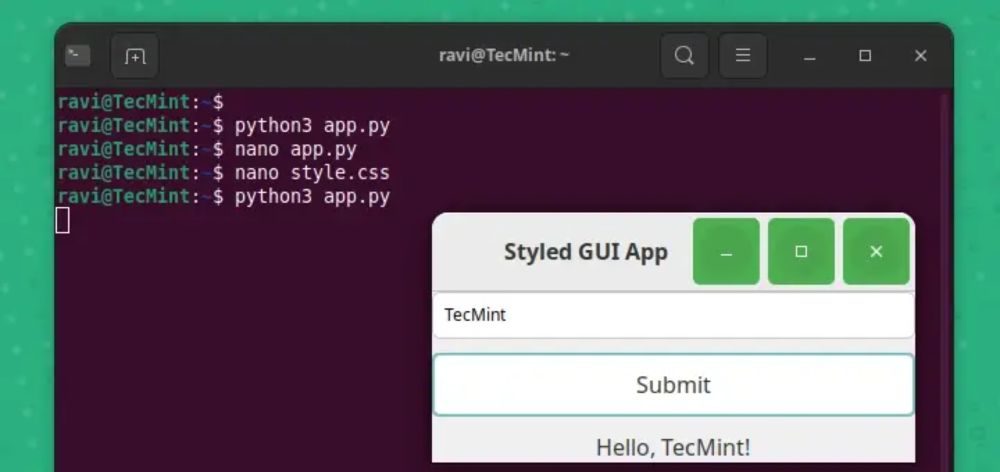The width and height of the screenshot is (1000, 472).
Task: Click the terminal app icon in the title bar
Action: [78, 55]
